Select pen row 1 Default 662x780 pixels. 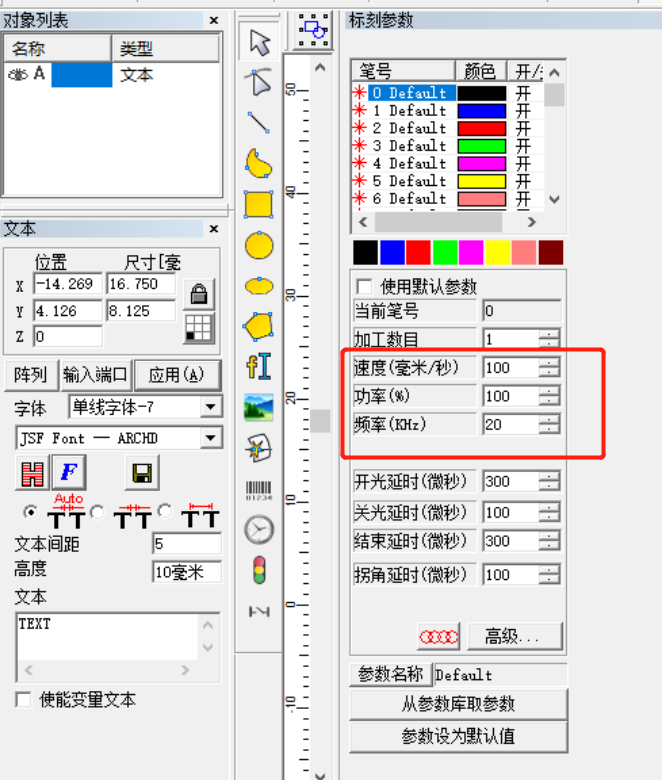coord(411,110)
